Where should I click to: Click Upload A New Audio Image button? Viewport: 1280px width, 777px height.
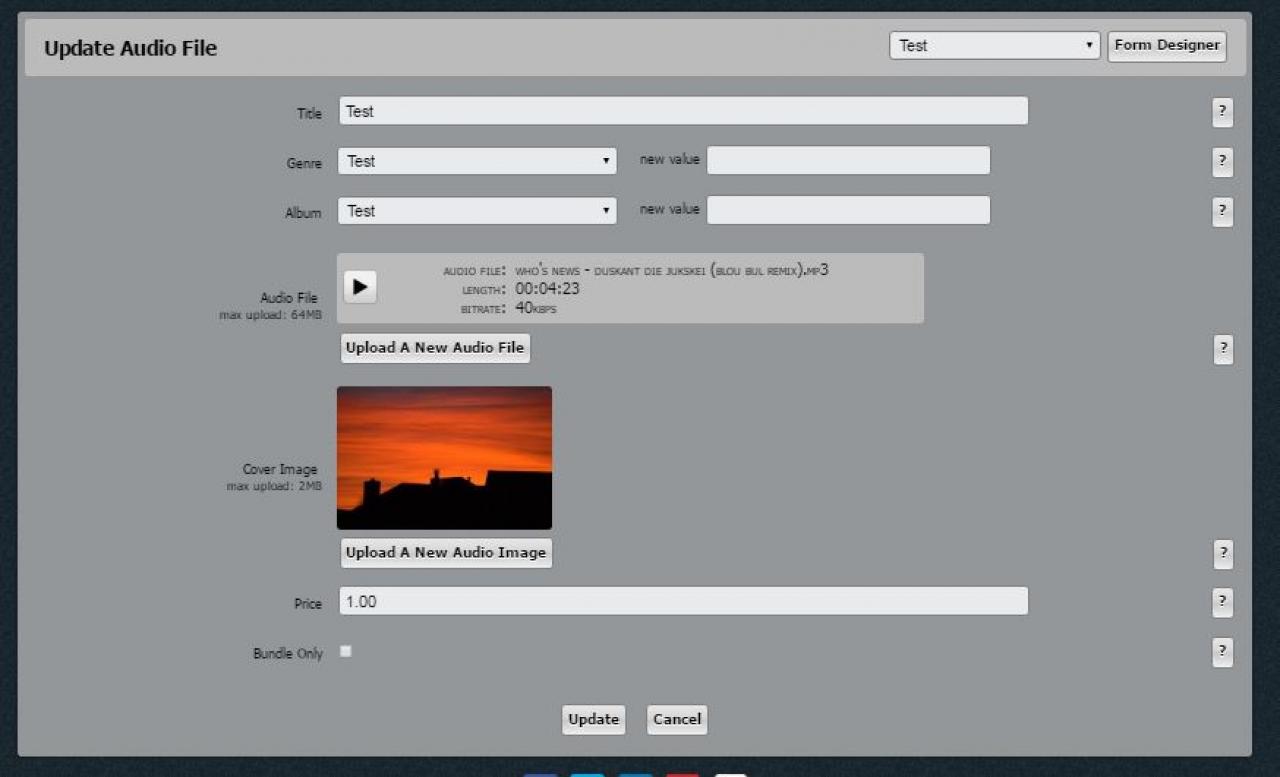point(446,553)
